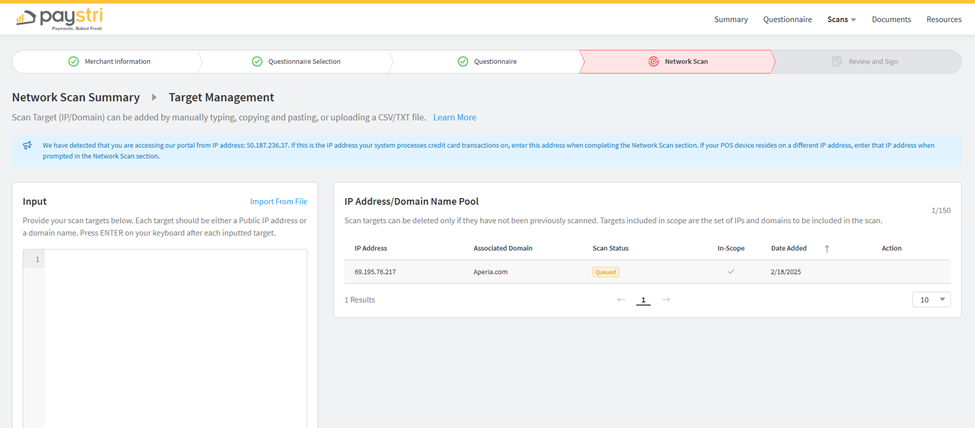Click the Questionnaire Selection checkmark icon
Screen dimensions: 975x428
click(x=257, y=62)
